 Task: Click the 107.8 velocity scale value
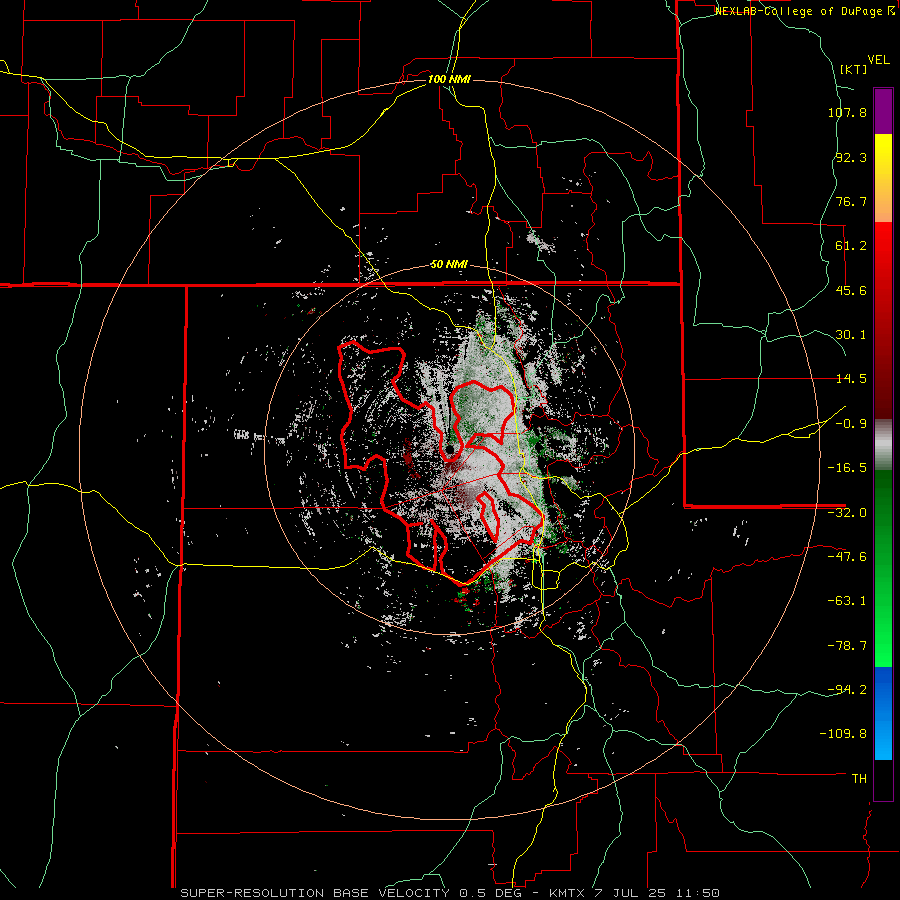coord(847,112)
